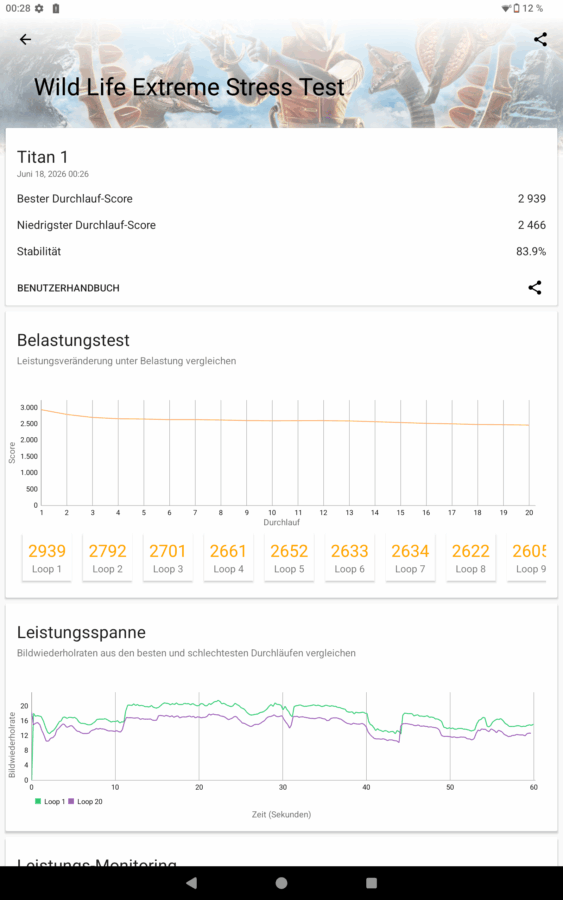Select the Loop 2 score card 2792
The width and height of the screenshot is (563, 900).
[x=107, y=558]
